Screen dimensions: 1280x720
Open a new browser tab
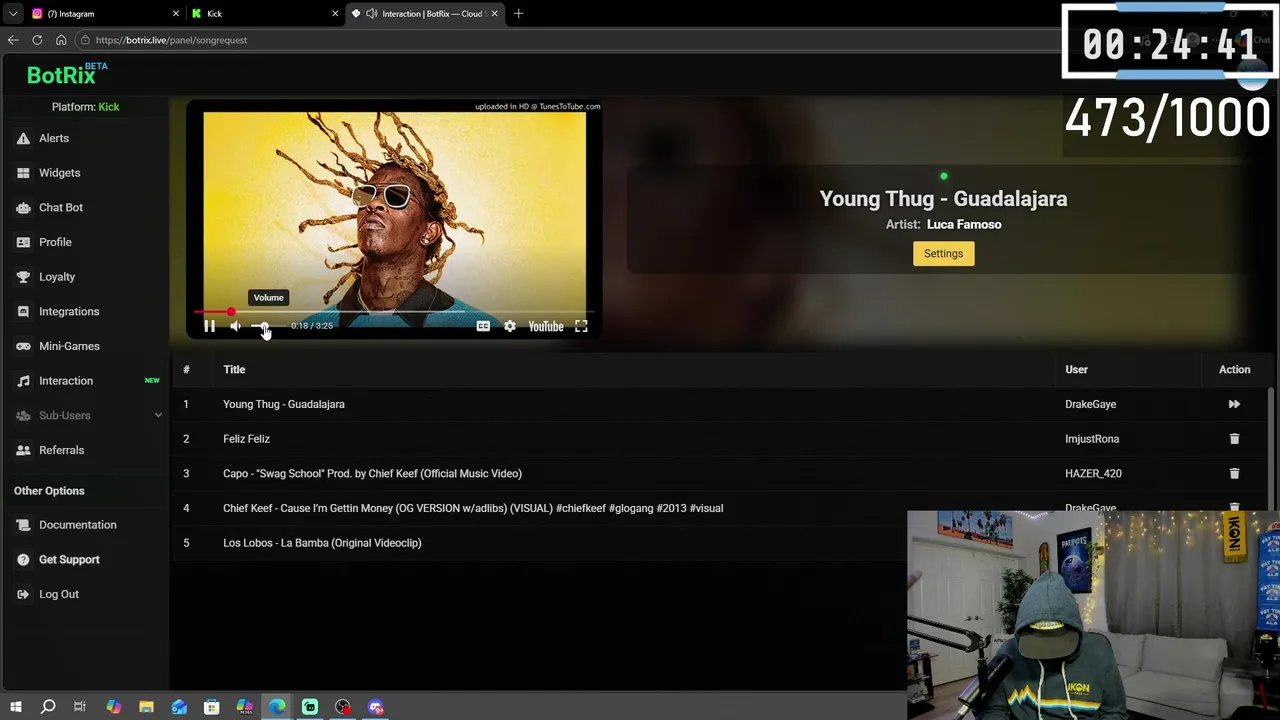tap(518, 14)
